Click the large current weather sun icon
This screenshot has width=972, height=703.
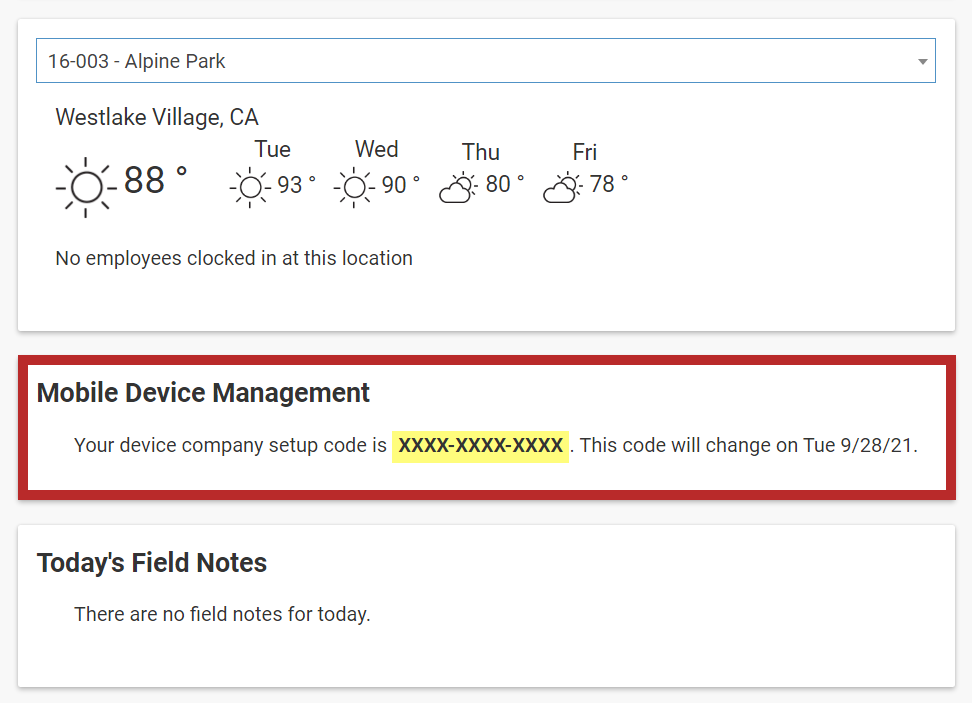[86, 187]
